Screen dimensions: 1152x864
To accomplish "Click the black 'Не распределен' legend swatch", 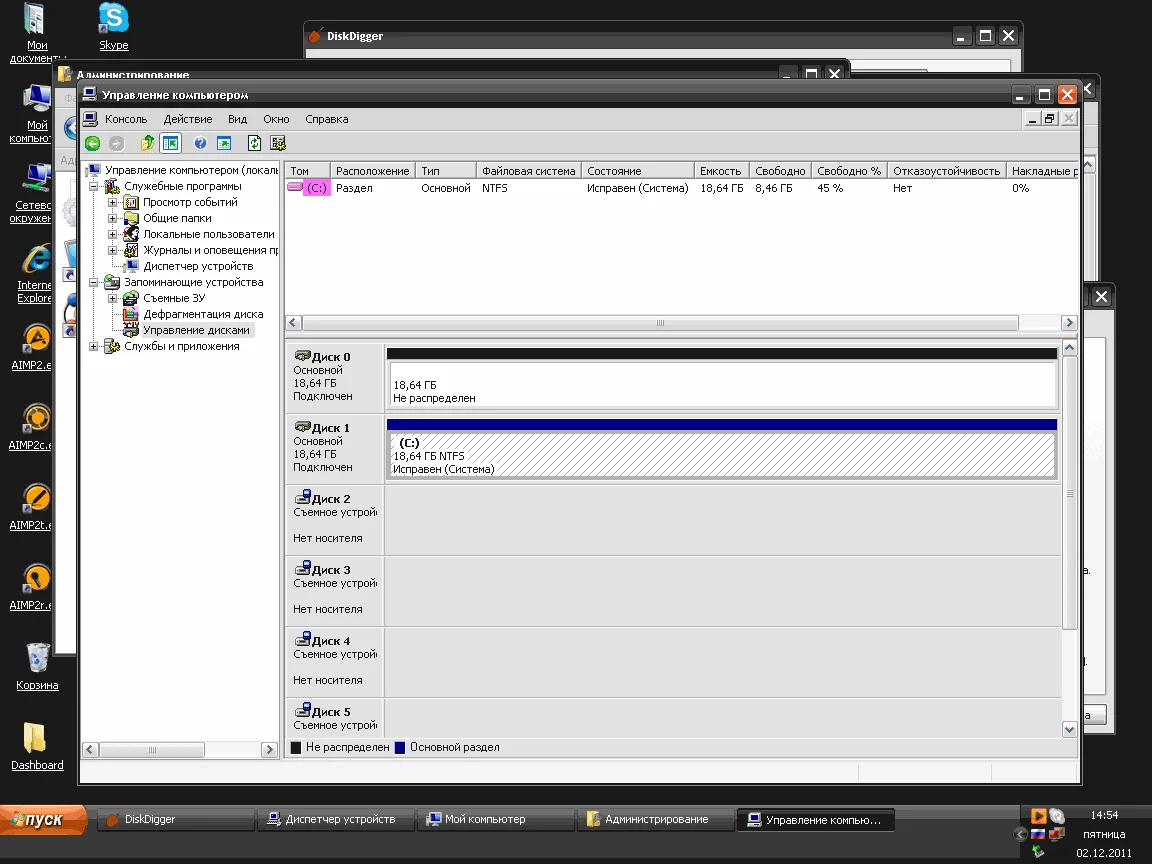I will tap(296, 747).
